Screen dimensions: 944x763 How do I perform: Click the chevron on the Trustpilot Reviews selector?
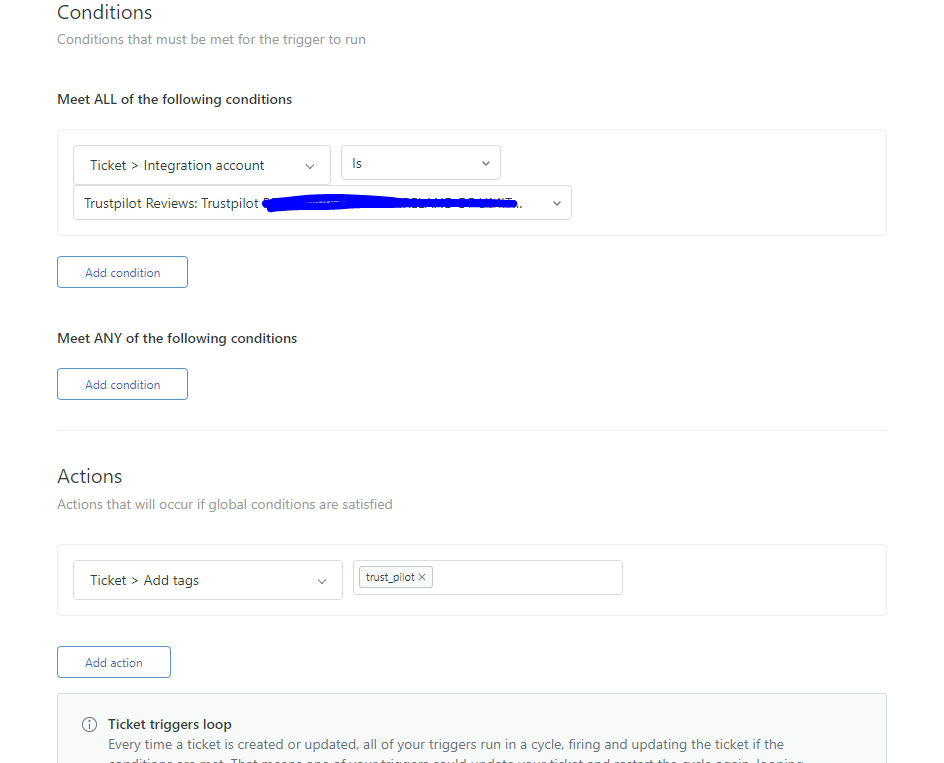557,202
